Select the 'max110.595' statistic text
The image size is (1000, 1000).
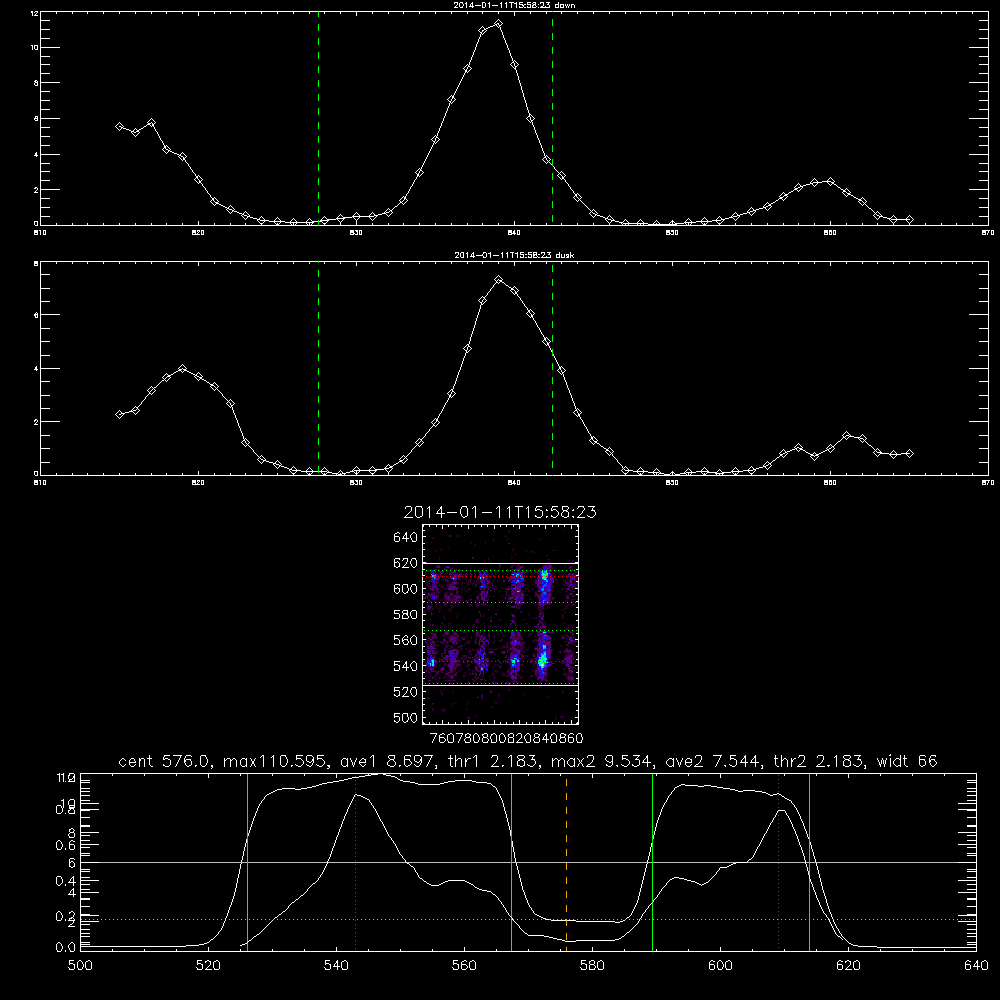coord(273,761)
